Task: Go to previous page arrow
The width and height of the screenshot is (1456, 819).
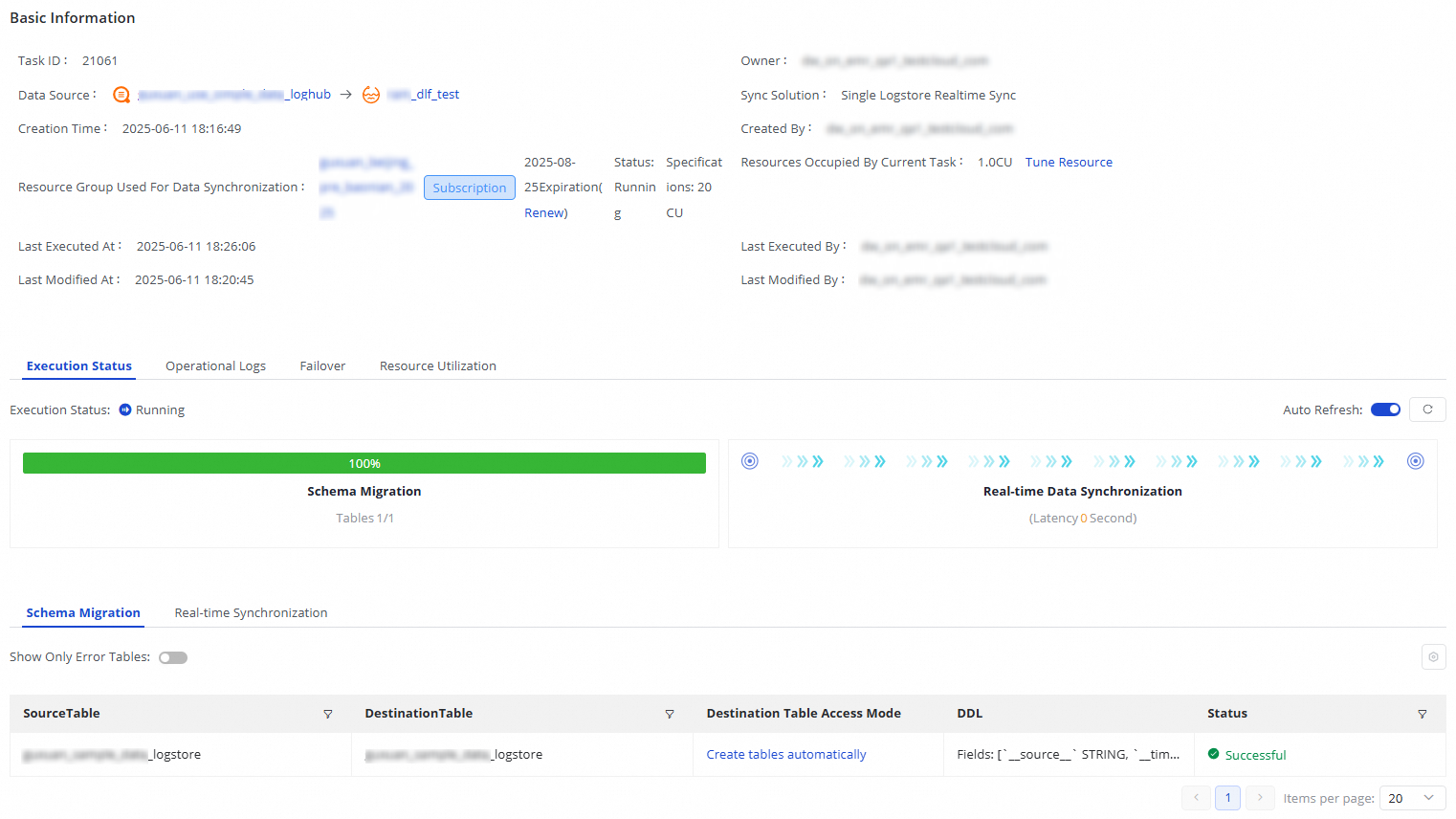Action: tap(1196, 798)
